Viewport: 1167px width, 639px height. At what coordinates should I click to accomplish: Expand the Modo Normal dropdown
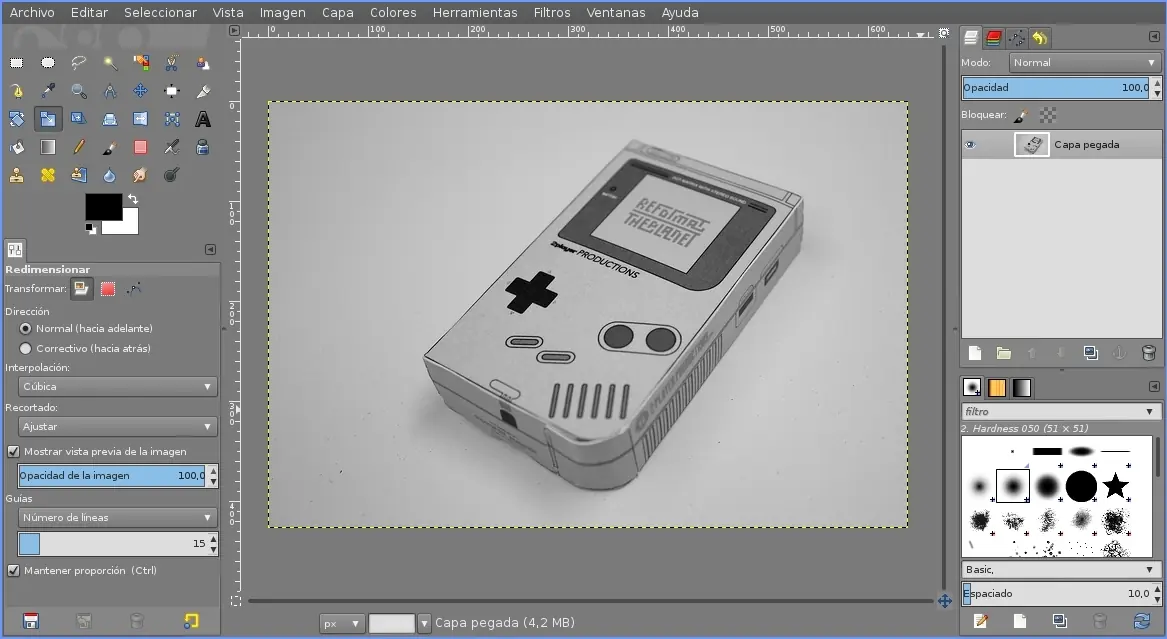tap(1083, 62)
